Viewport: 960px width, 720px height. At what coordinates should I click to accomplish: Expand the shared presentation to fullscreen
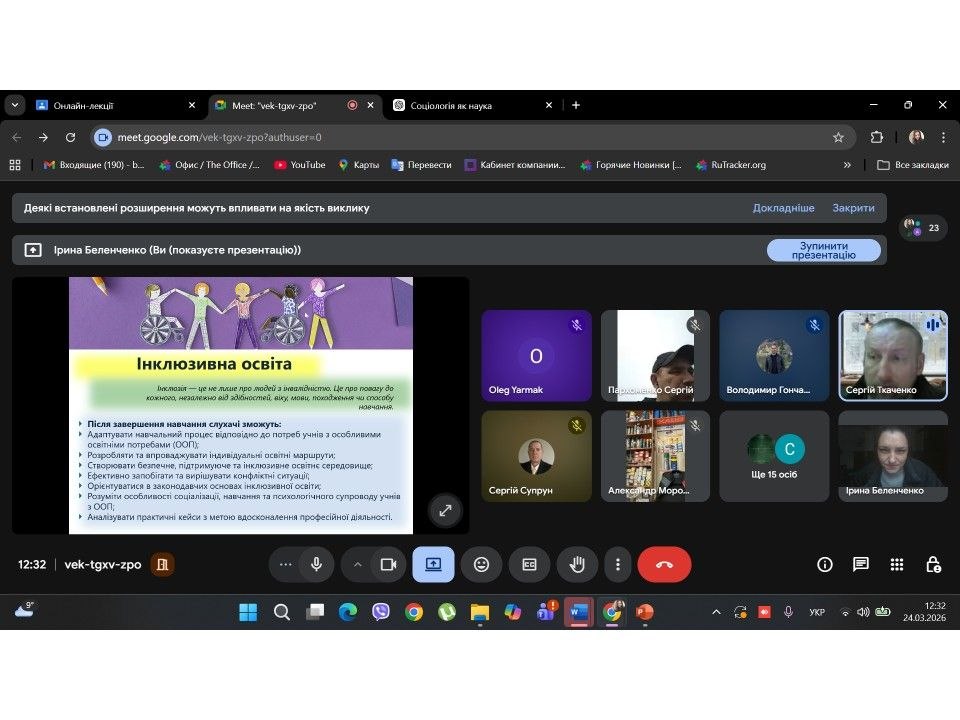[x=445, y=510]
